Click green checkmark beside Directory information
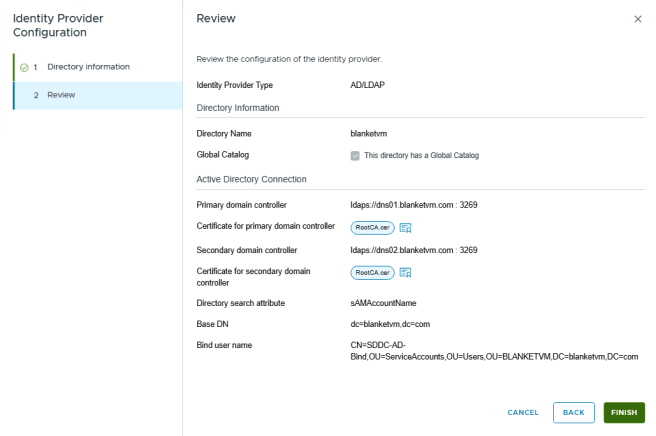Viewport: 656px width, 436px height. point(24,67)
